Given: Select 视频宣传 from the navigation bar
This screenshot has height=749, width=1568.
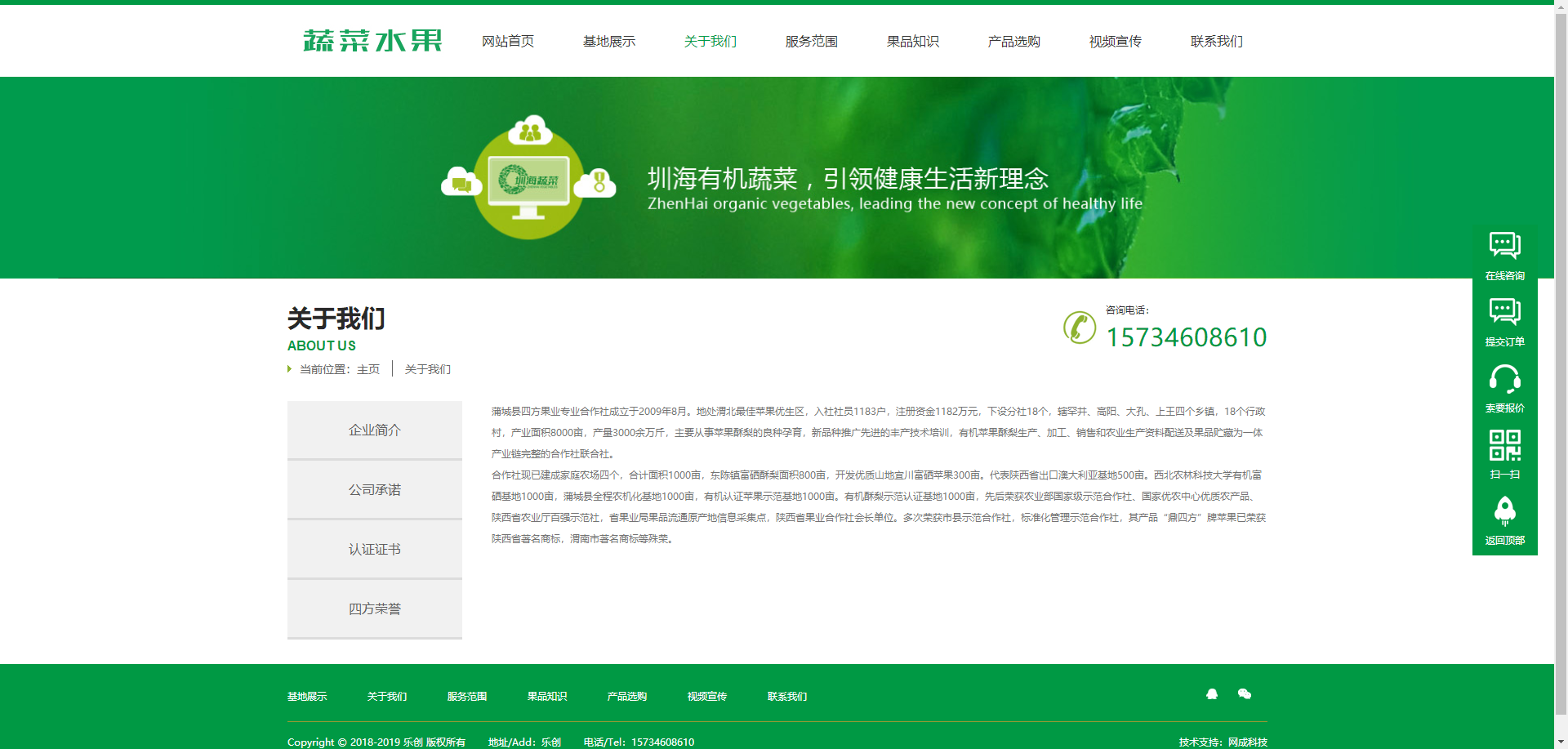Looking at the screenshot, I should click(x=1116, y=42).
